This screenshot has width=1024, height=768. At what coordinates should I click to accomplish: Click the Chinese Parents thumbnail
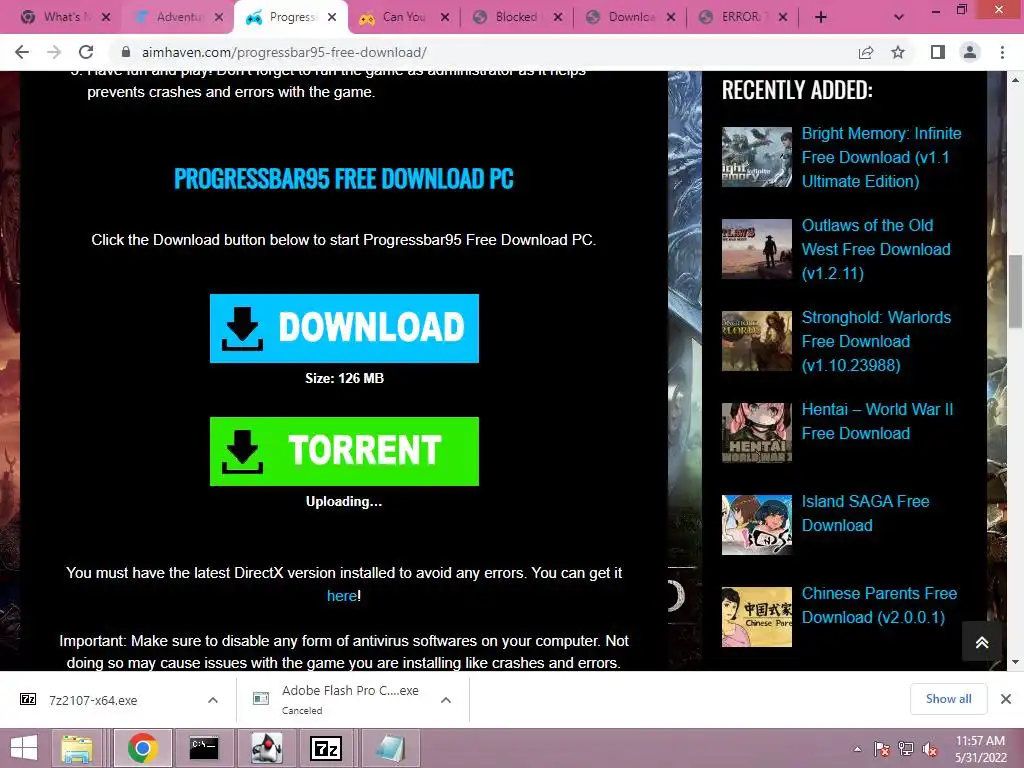pyautogui.click(x=757, y=616)
